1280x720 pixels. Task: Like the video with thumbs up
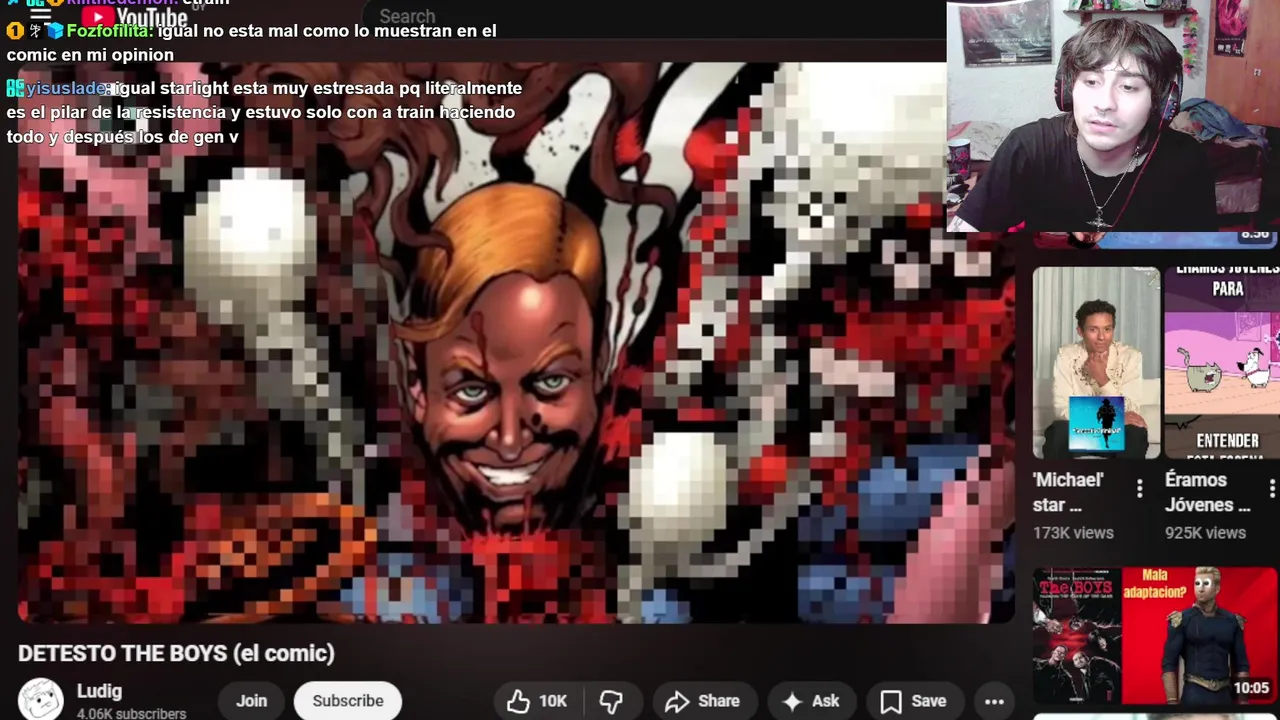pos(538,701)
